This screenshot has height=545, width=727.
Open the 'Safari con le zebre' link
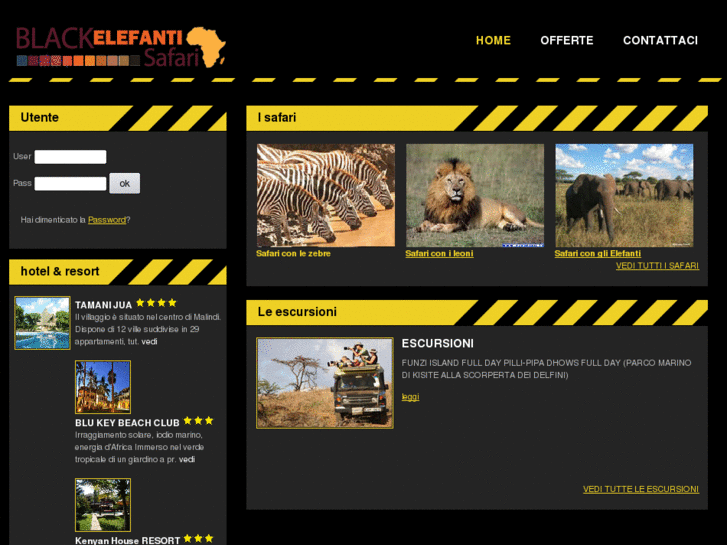pyautogui.click(x=293, y=254)
